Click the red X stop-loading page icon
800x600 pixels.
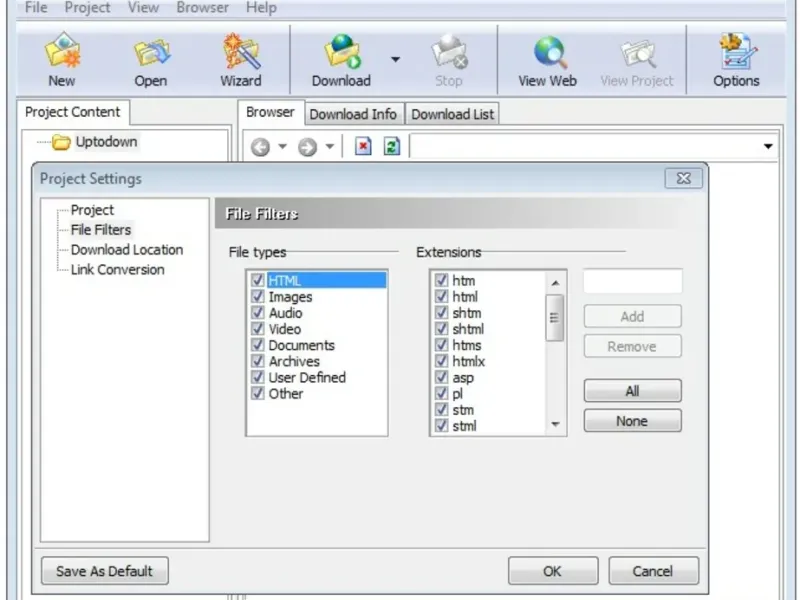pyautogui.click(x=363, y=146)
